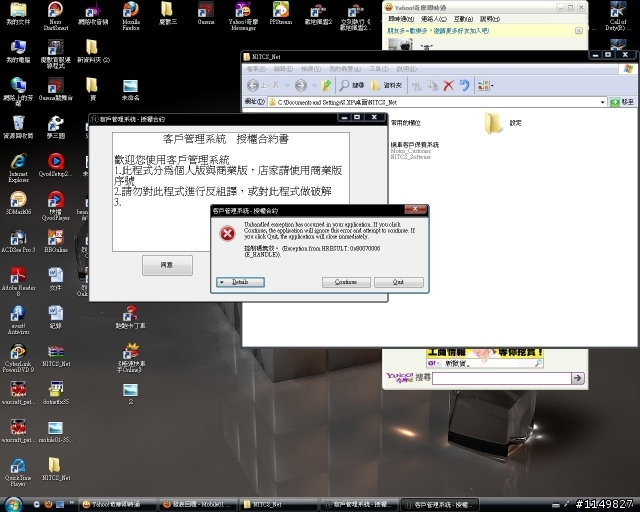Screen dimensions: 640x512
Task: Click the arrow search button in Yahoo Messenger
Action: (578, 378)
